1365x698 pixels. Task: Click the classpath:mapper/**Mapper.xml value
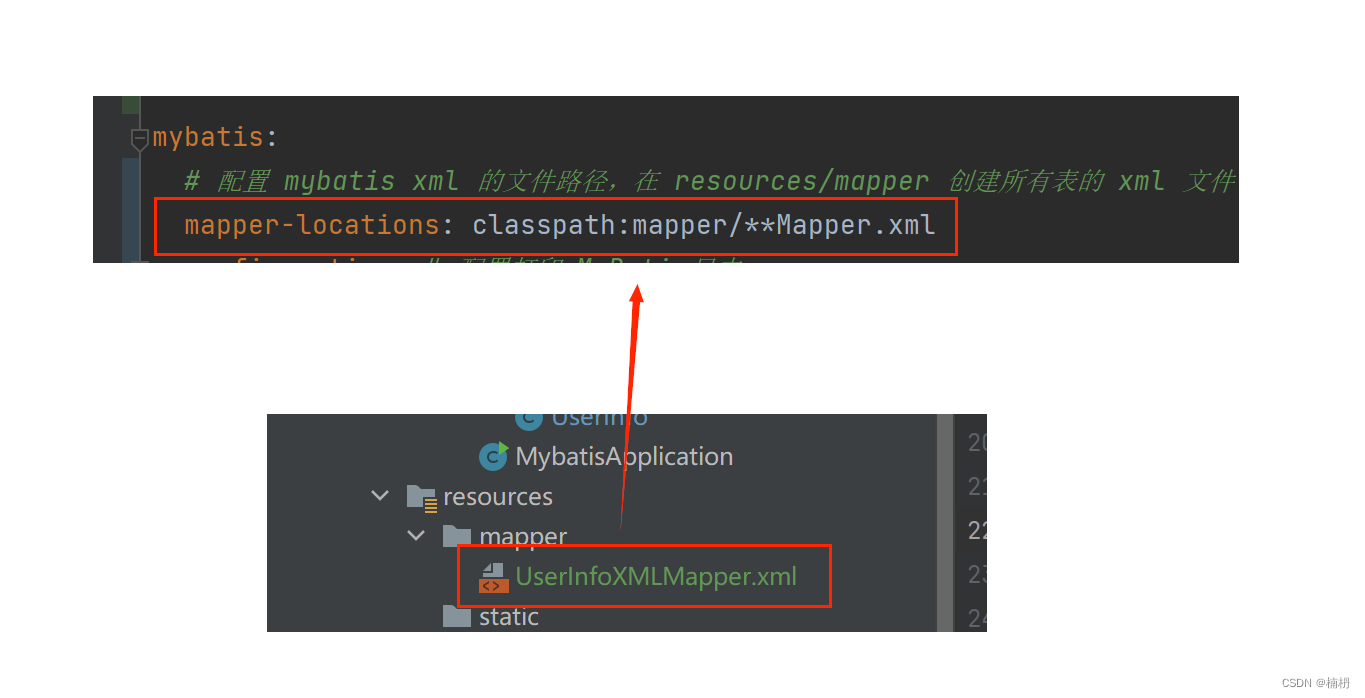(704, 225)
